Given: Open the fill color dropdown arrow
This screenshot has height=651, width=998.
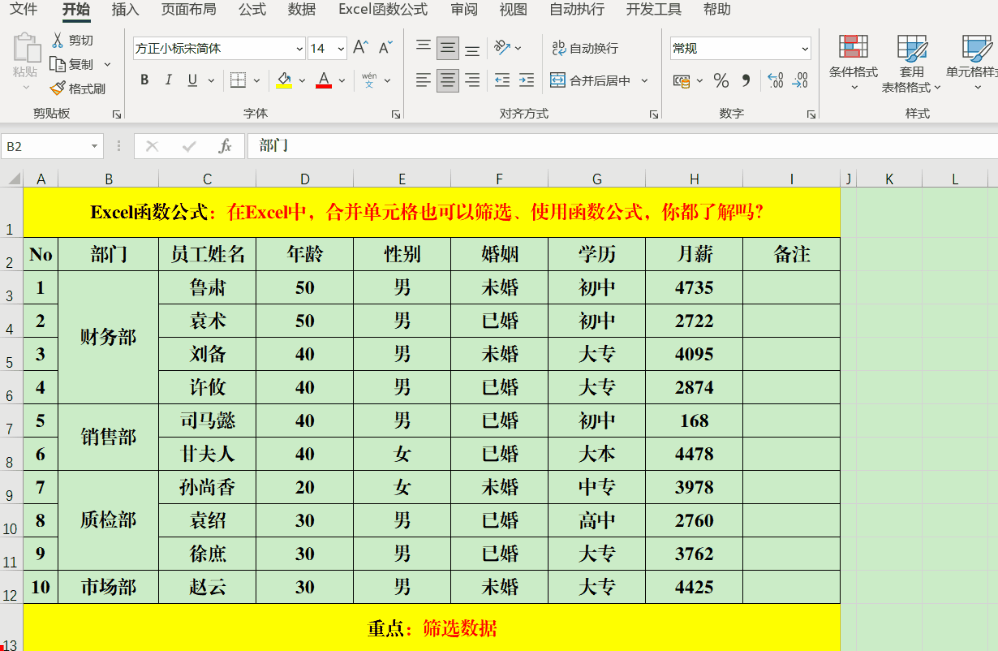Looking at the screenshot, I should [302, 80].
